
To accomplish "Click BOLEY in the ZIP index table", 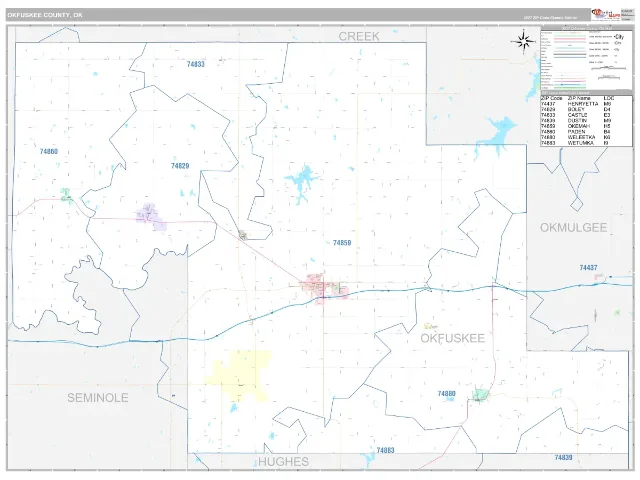I will pos(576,109).
